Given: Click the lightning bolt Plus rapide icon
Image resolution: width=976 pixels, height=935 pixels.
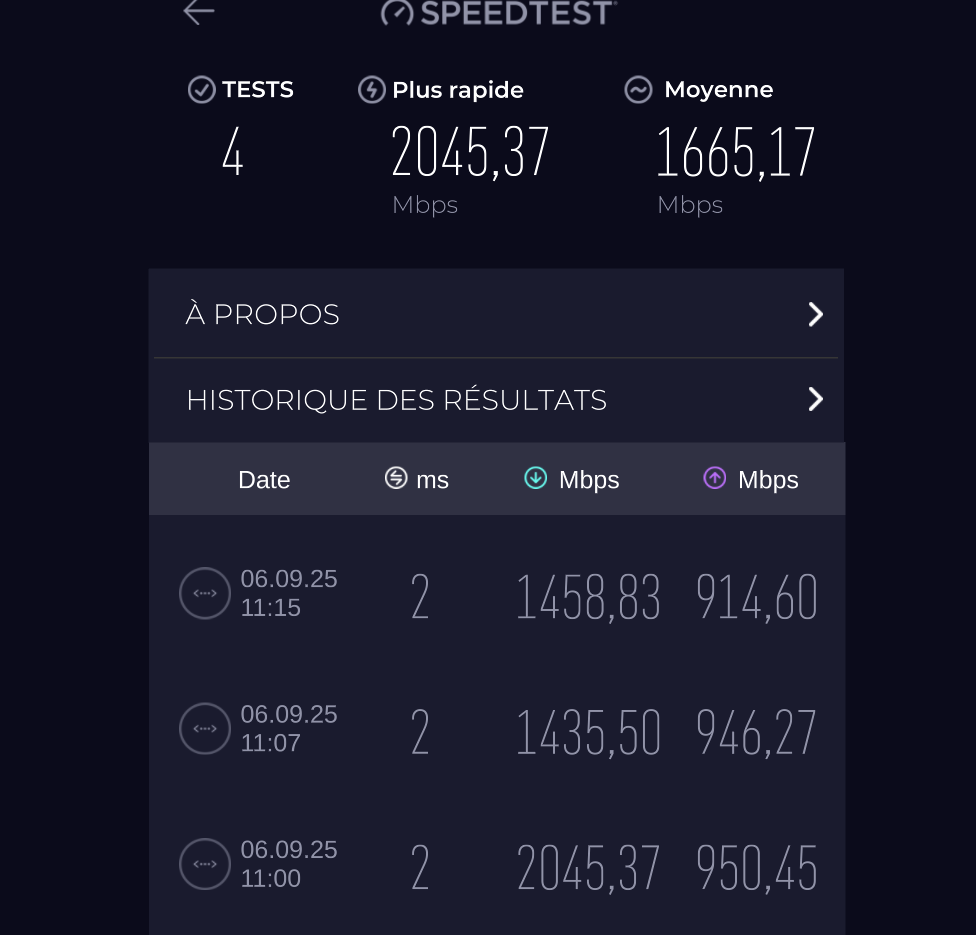Looking at the screenshot, I should point(371,90).
